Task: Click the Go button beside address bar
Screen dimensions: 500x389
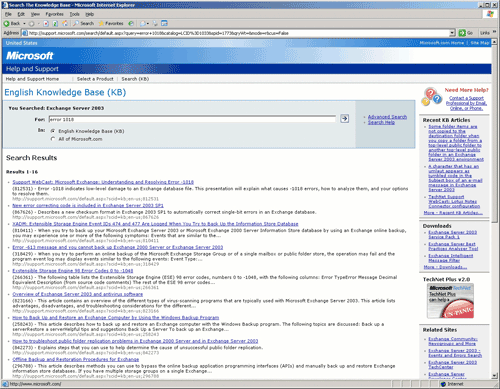Action: (x=466, y=33)
